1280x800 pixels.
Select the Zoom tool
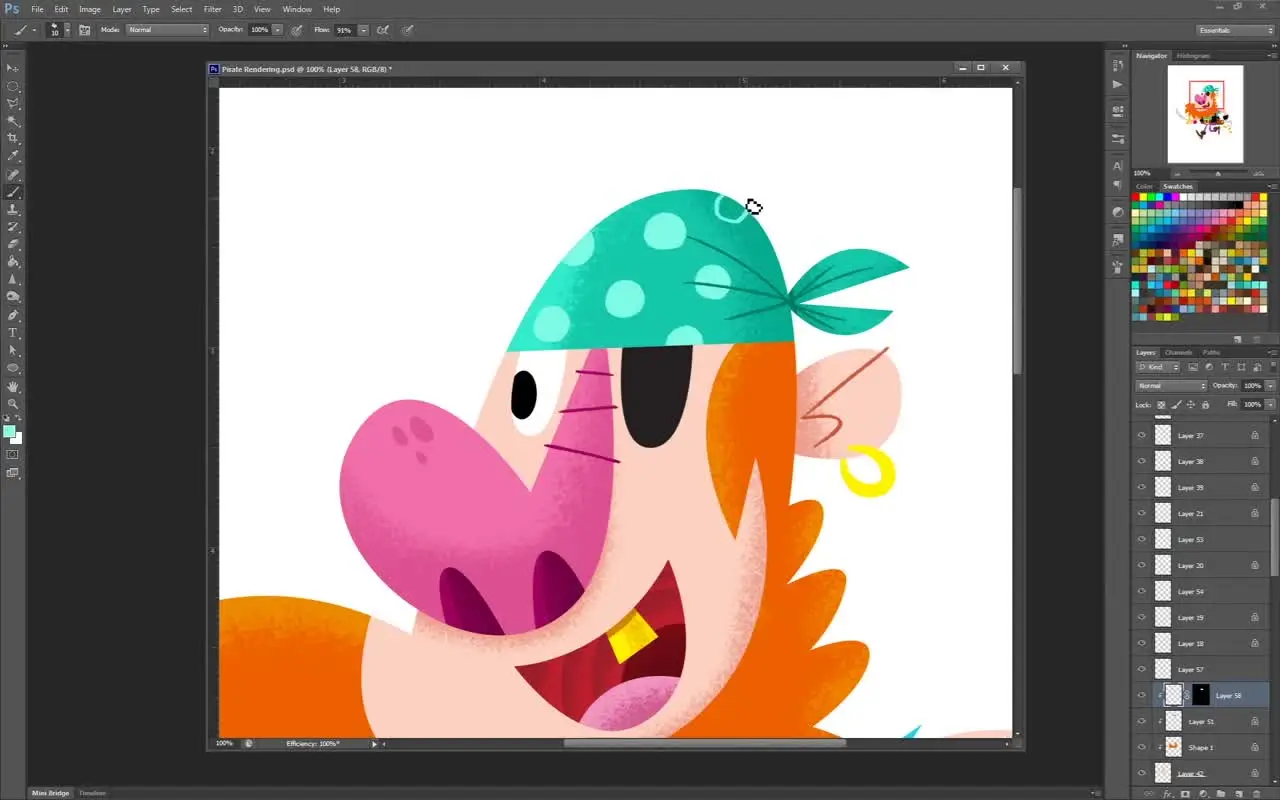click(x=13, y=404)
